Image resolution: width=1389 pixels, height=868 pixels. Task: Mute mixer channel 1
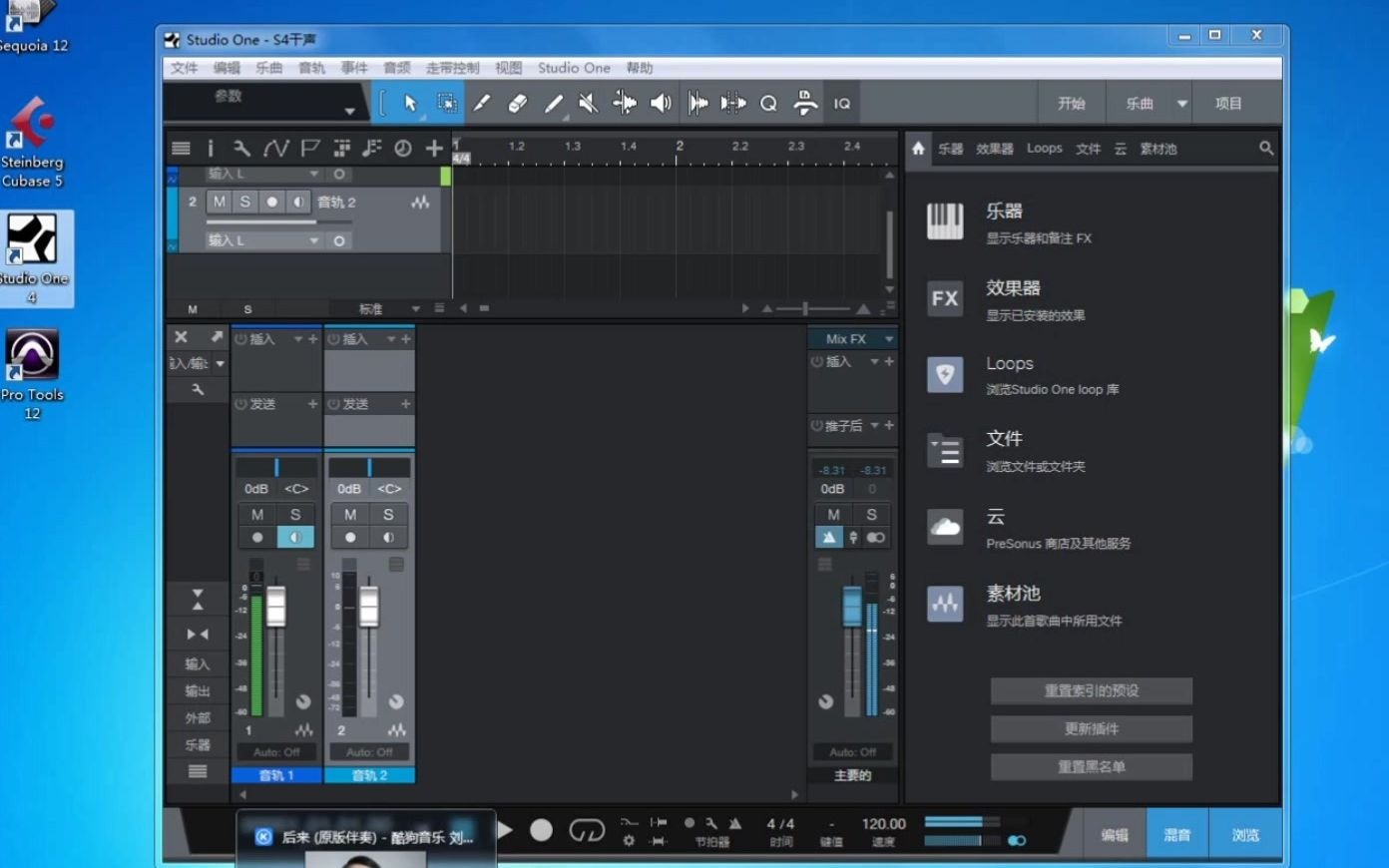257,515
